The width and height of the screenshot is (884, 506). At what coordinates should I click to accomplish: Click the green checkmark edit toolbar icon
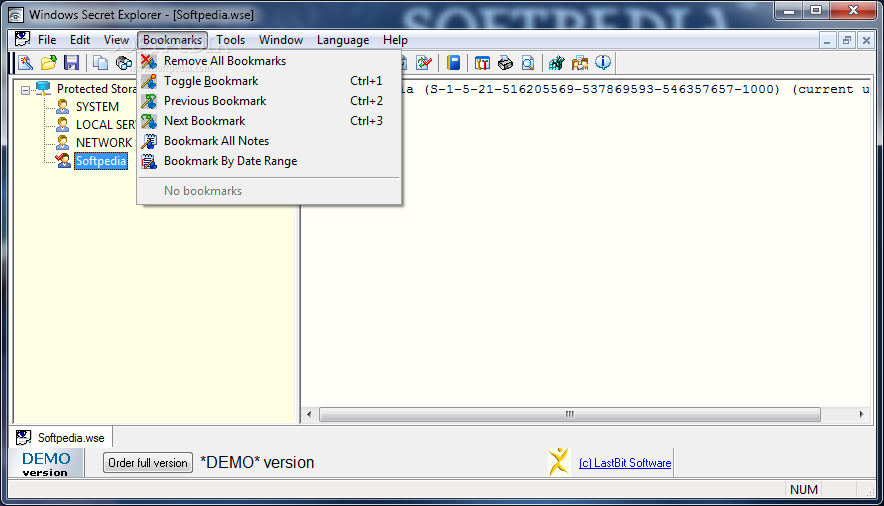424,63
